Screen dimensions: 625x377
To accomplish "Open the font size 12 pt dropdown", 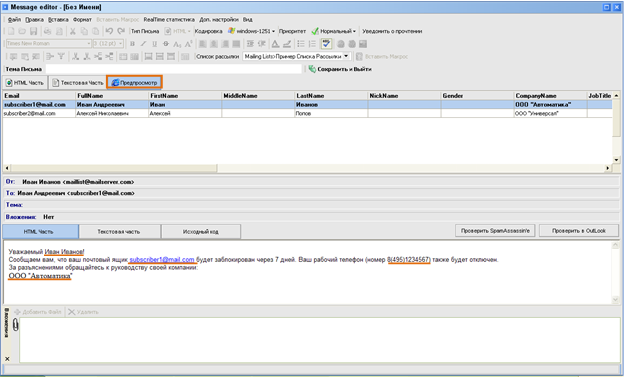I will click(x=120, y=43).
